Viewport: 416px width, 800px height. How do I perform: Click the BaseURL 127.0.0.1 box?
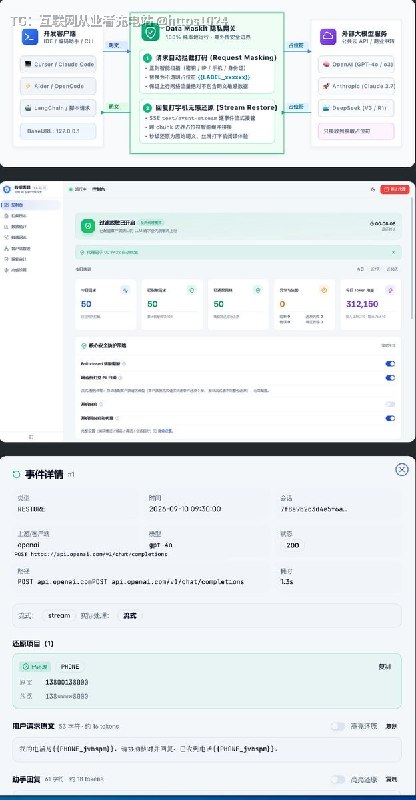coord(58,131)
